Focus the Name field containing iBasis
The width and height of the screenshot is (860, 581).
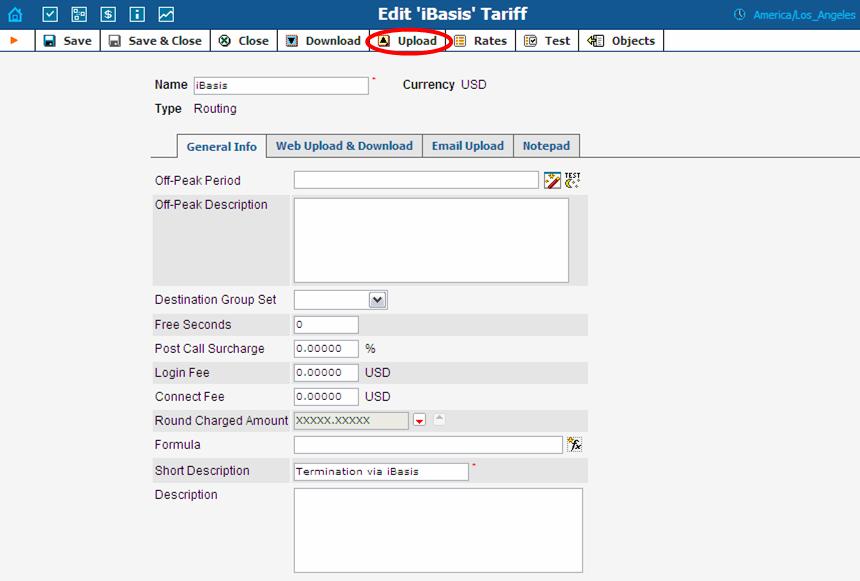pyautogui.click(x=281, y=86)
